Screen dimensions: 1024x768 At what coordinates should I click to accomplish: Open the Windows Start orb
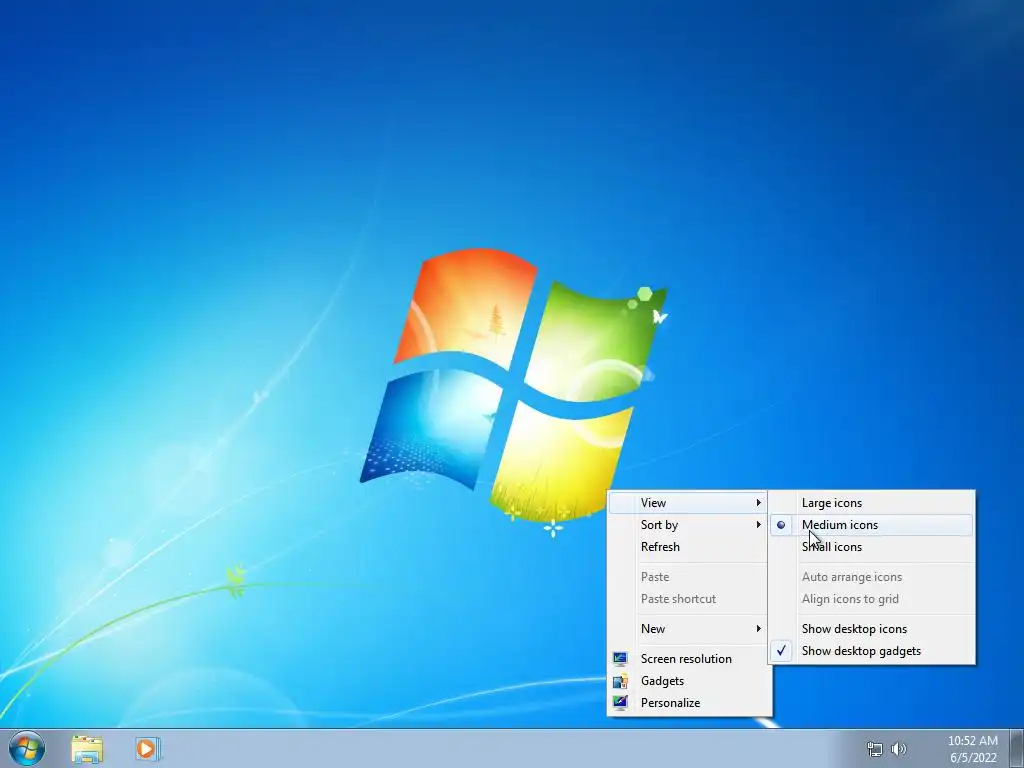27,748
